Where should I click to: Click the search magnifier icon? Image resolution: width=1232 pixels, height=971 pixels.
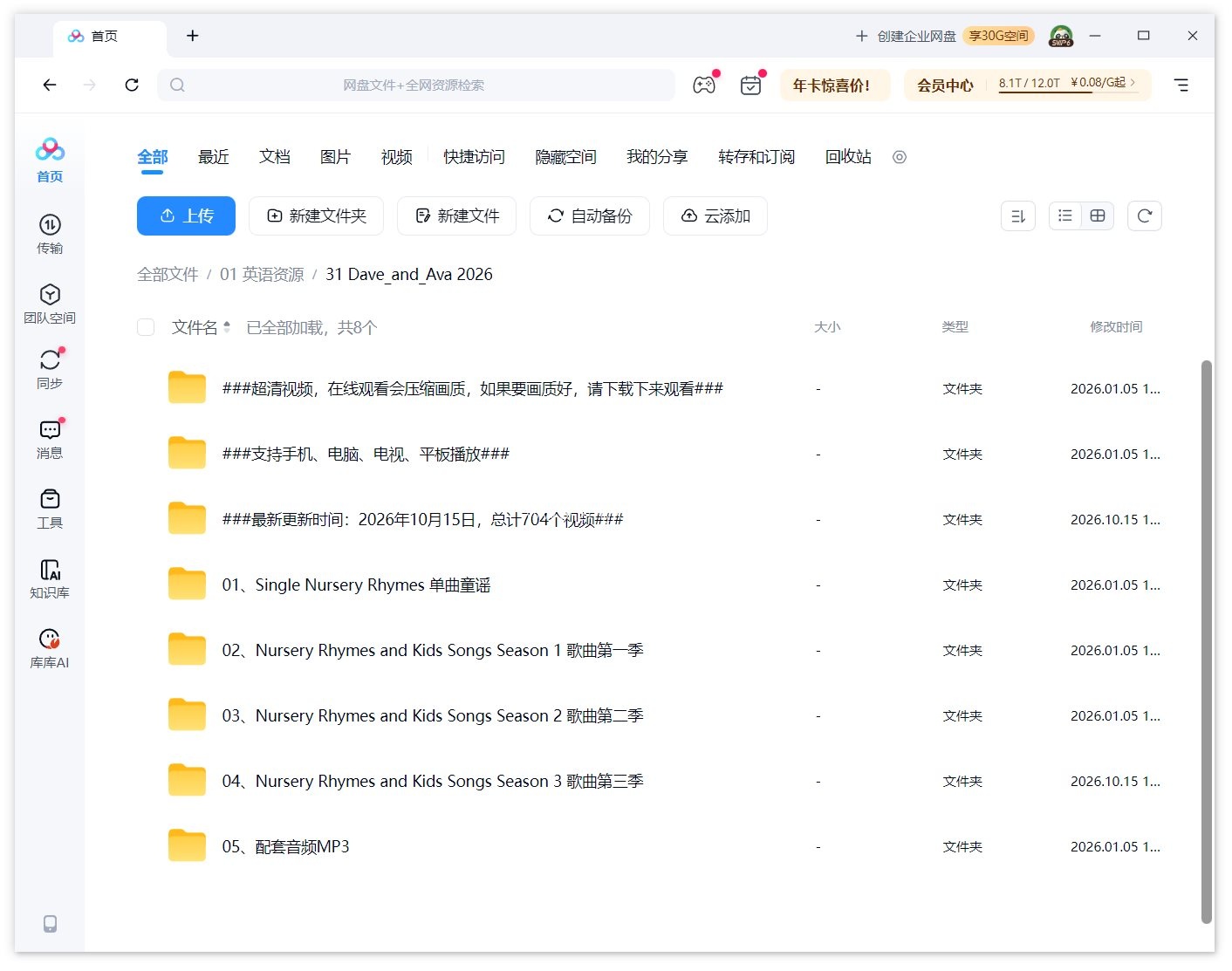coord(177,85)
